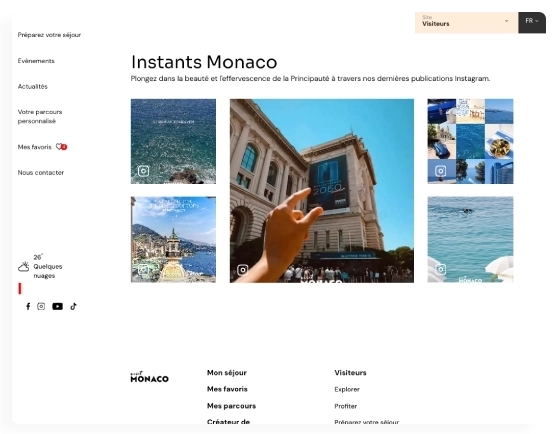Open Préparez votre séjour sidebar menu
556x434 pixels.
click(x=49, y=35)
